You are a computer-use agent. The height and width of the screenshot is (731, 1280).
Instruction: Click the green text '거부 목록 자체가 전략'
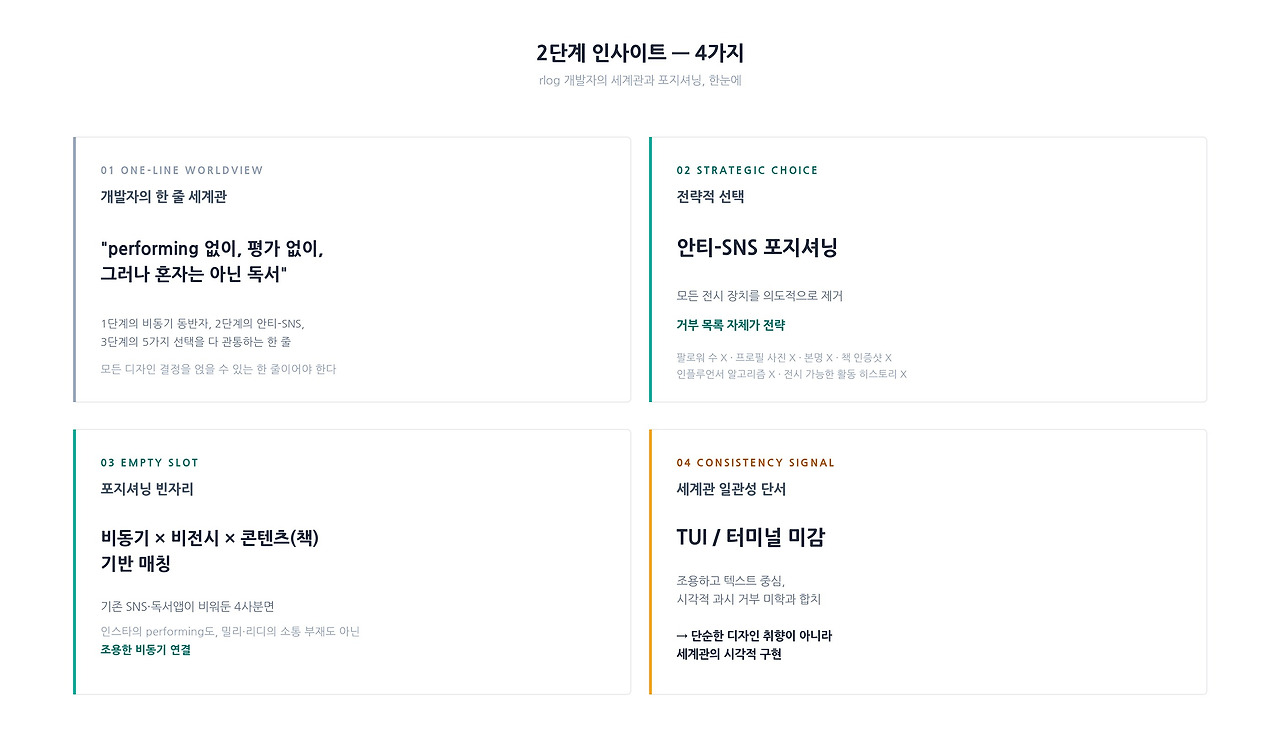pyautogui.click(x=731, y=325)
